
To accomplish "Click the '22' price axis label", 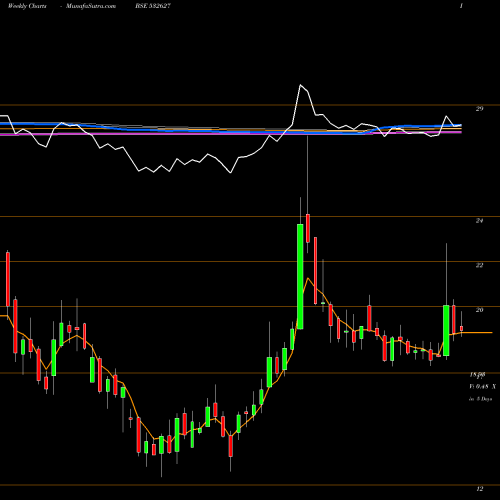I will (479, 265).
